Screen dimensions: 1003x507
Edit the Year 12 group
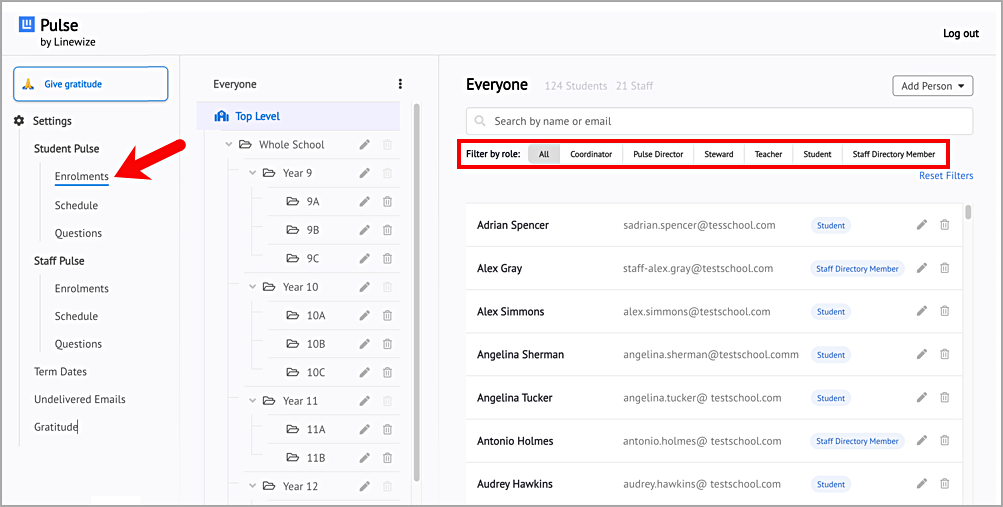tap(365, 486)
